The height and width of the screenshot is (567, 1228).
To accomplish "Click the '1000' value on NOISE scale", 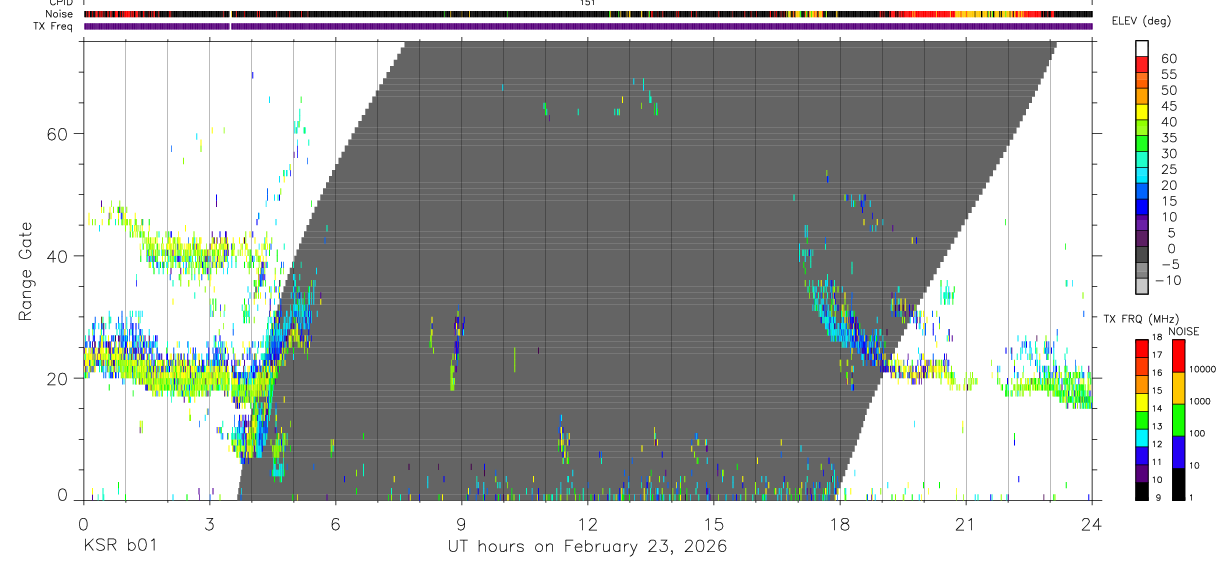I will tap(1201, 401).
